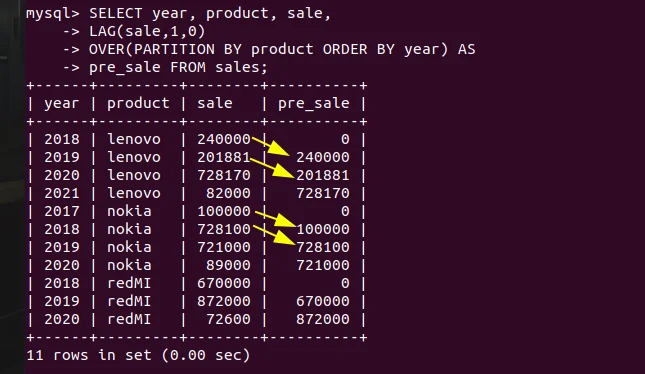Click the sale value 872000
The width and height of the screenshot is (645, 374).
[224, 301]
